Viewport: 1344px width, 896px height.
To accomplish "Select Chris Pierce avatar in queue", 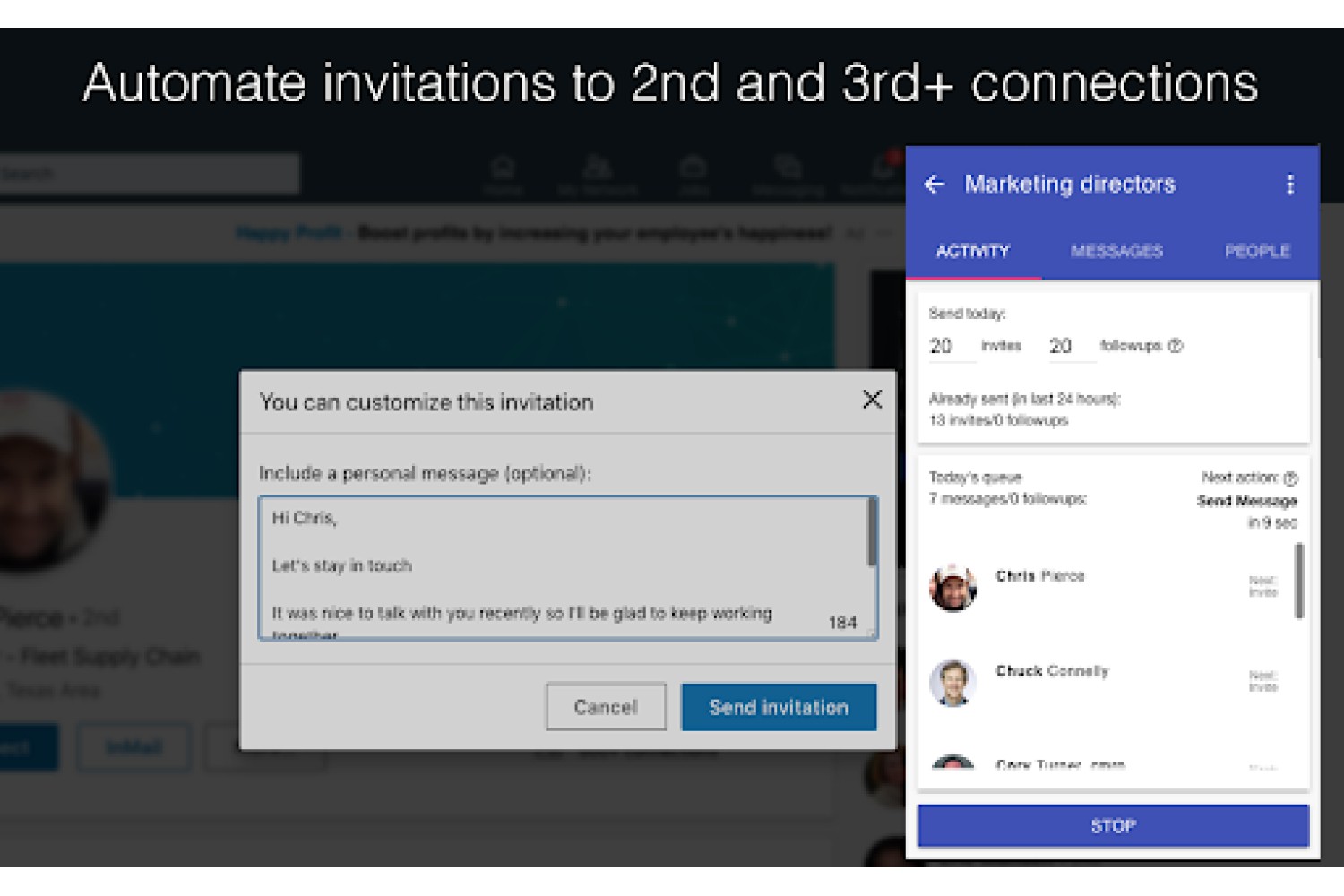I will [952, 588].
